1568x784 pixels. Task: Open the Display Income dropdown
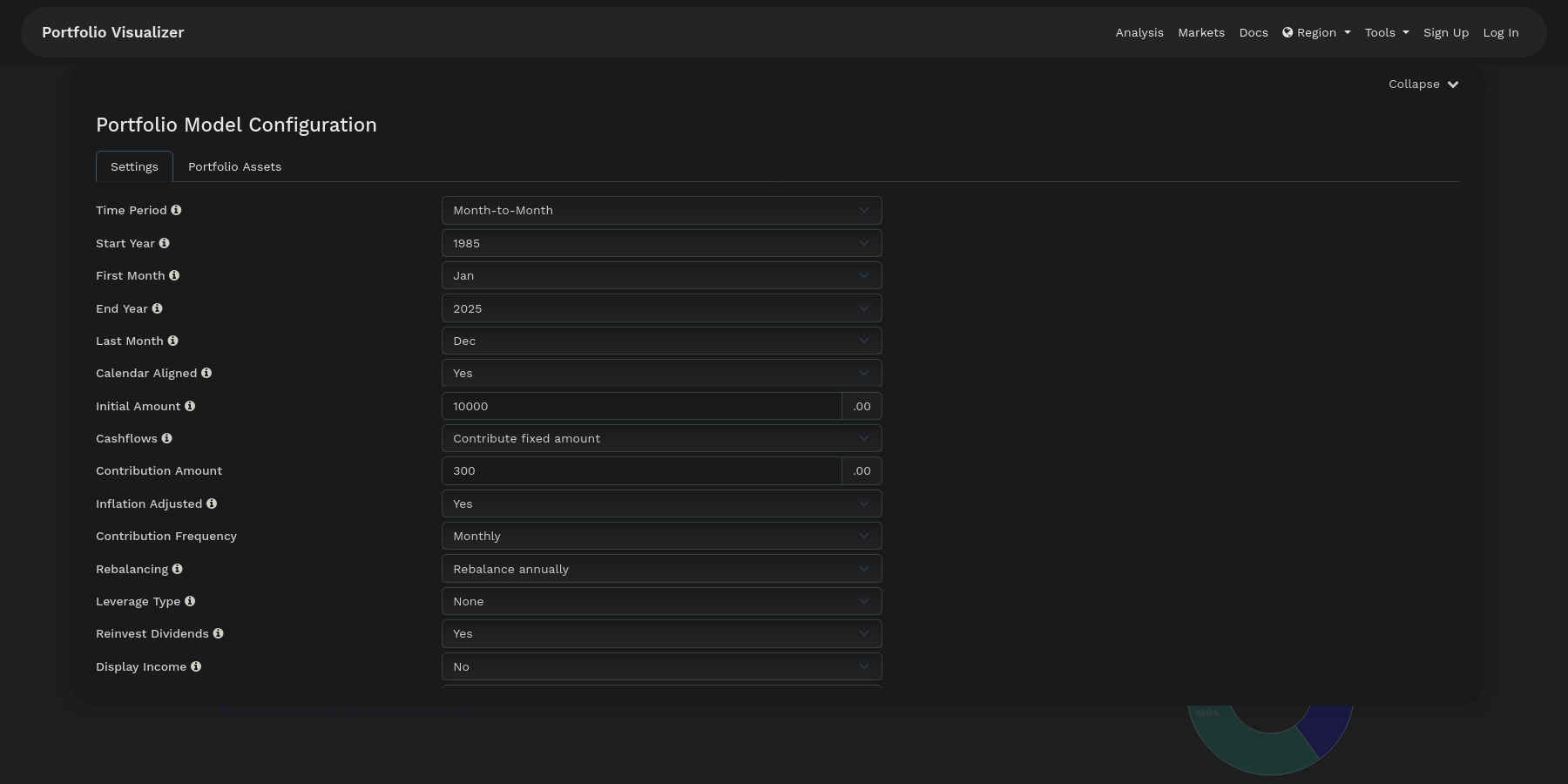click(662, 666)
